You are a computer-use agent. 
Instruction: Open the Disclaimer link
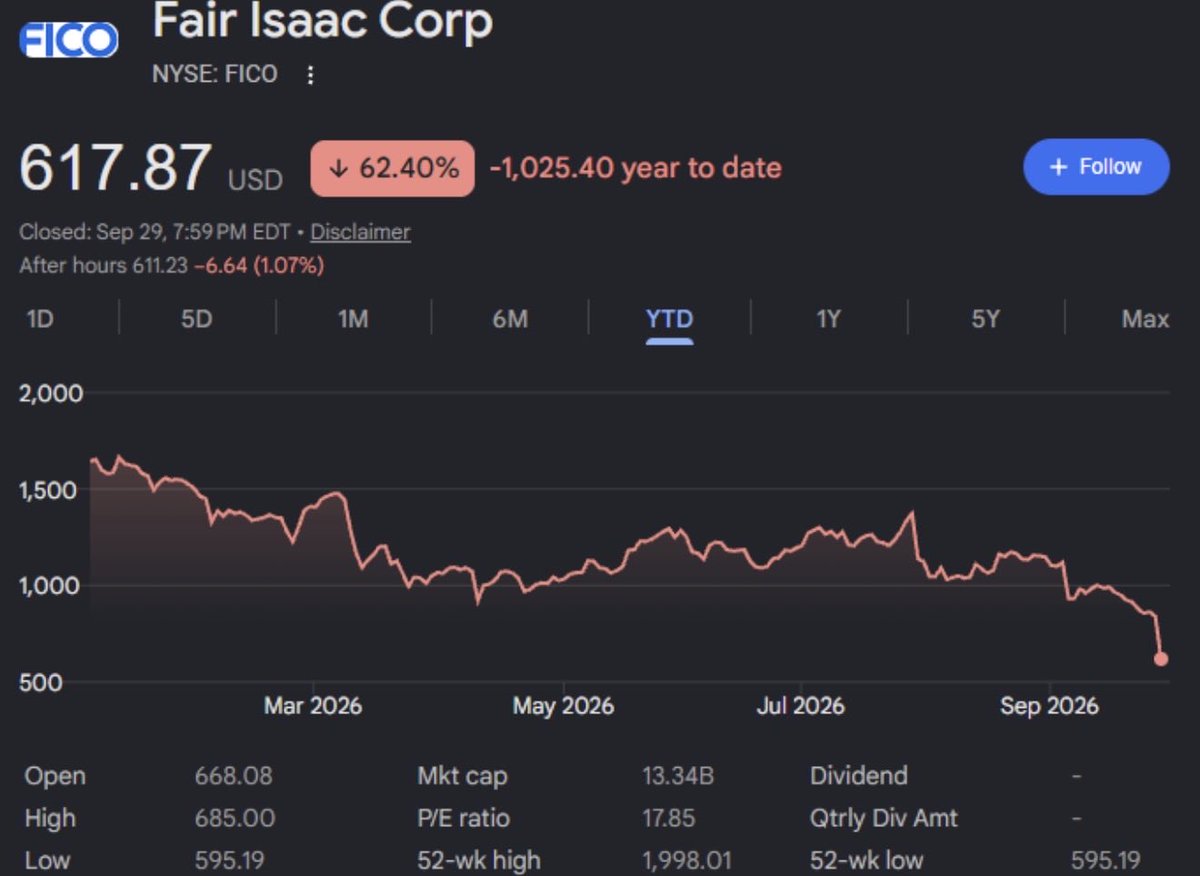point(360,232)
